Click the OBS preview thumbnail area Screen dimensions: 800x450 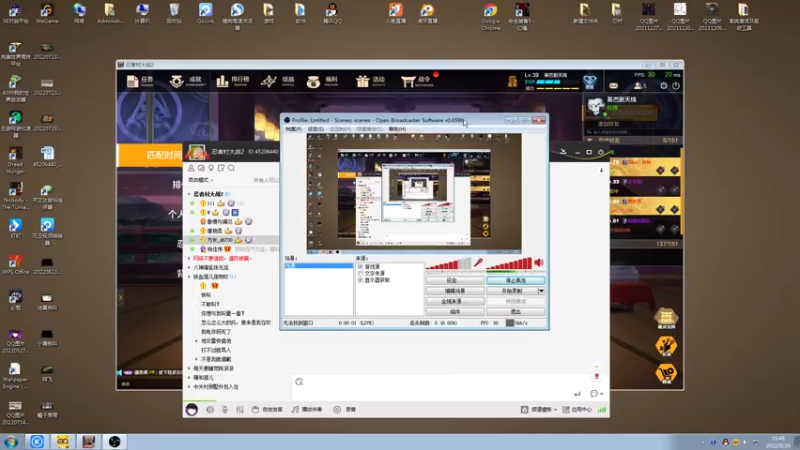click(414, 193)
